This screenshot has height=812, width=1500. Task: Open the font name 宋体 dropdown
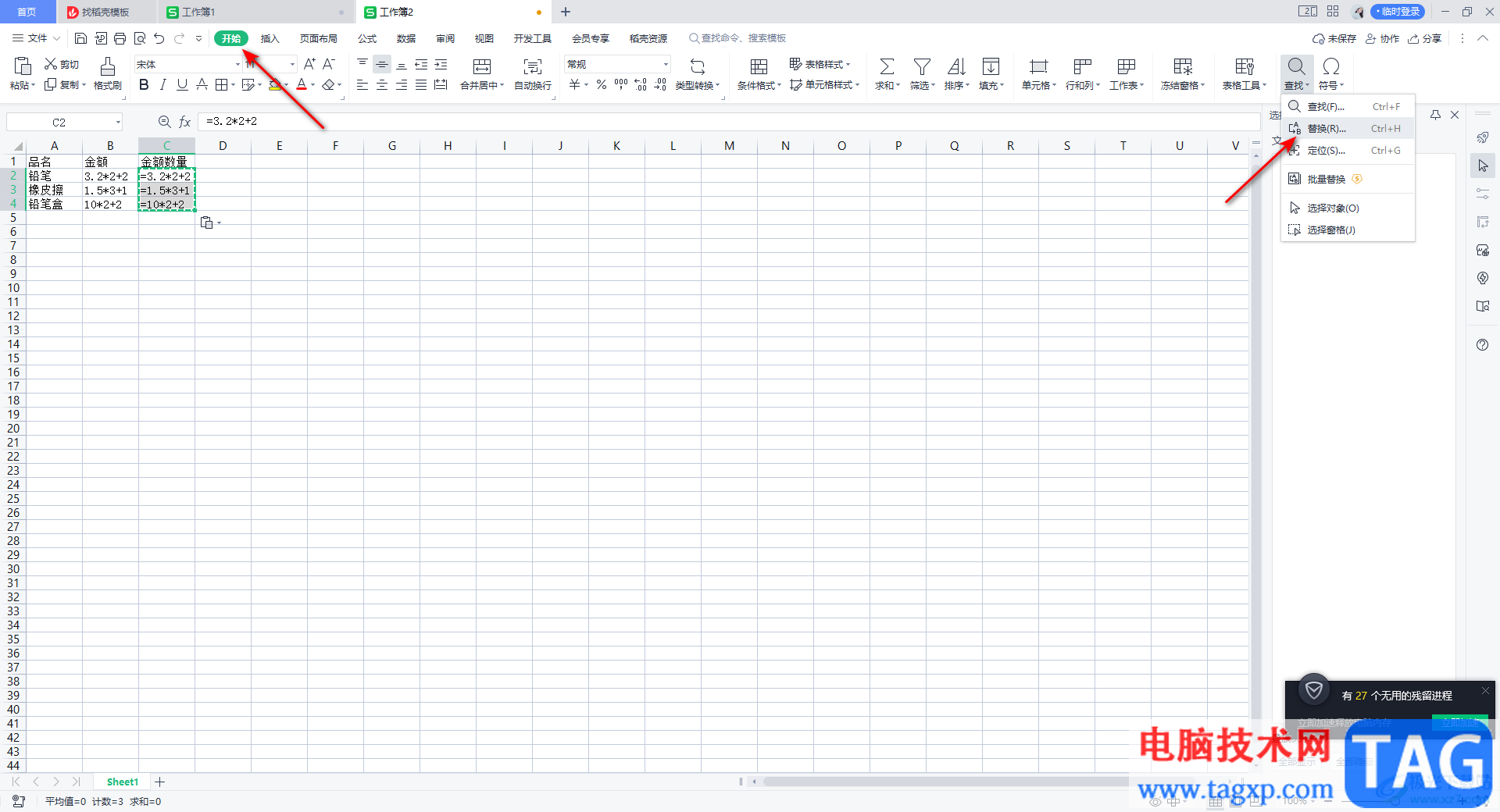237,64
